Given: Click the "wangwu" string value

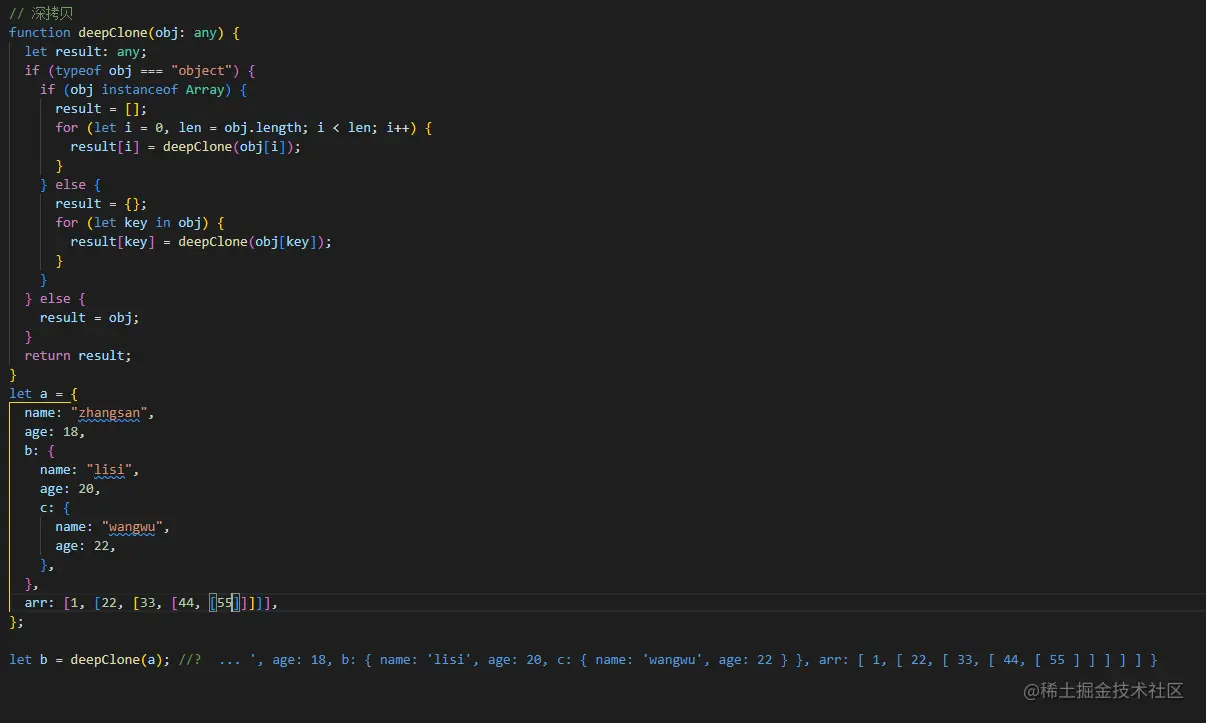Looking at the screenshot, I should pos(133,526).
